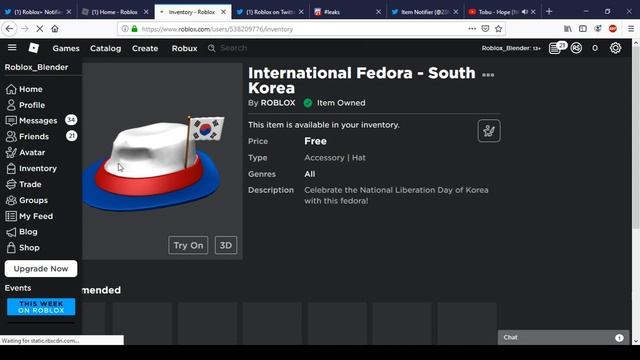The image size is (640, 360).
Task: Toggle the 3D view button
Action: click(226, 245)
